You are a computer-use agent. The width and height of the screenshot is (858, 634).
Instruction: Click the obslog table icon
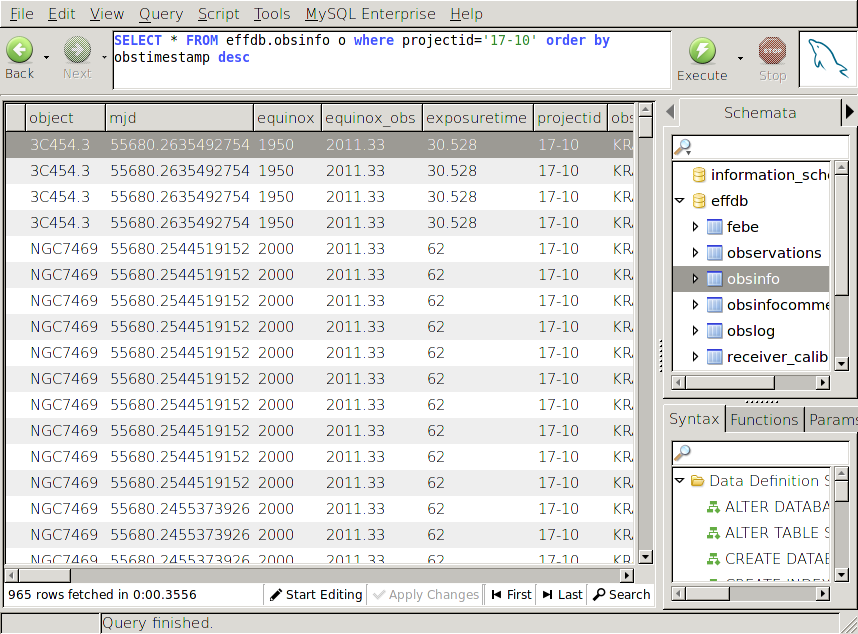coord(714,331)
